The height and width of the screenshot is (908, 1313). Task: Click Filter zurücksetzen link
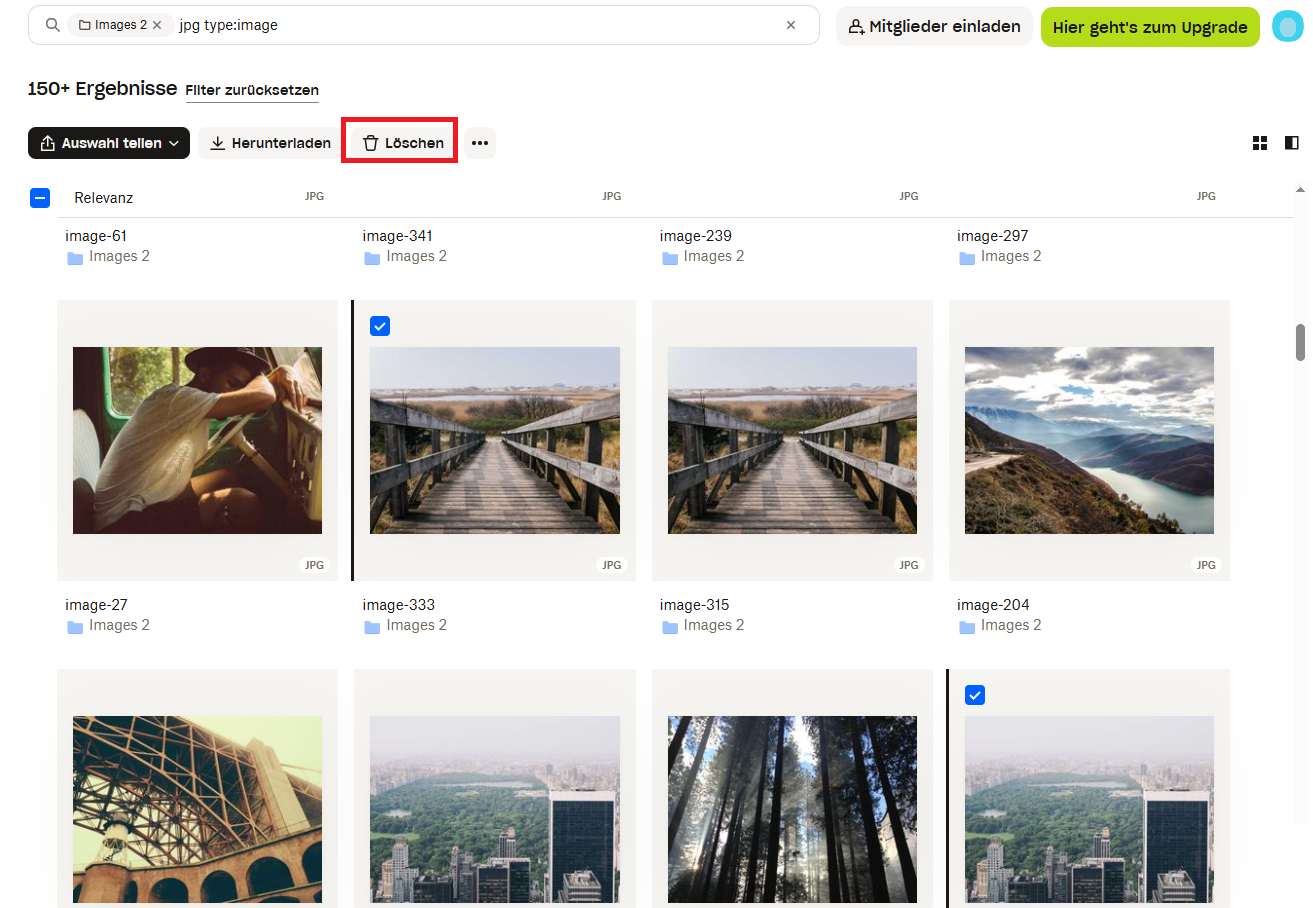(x=252, y=90)
